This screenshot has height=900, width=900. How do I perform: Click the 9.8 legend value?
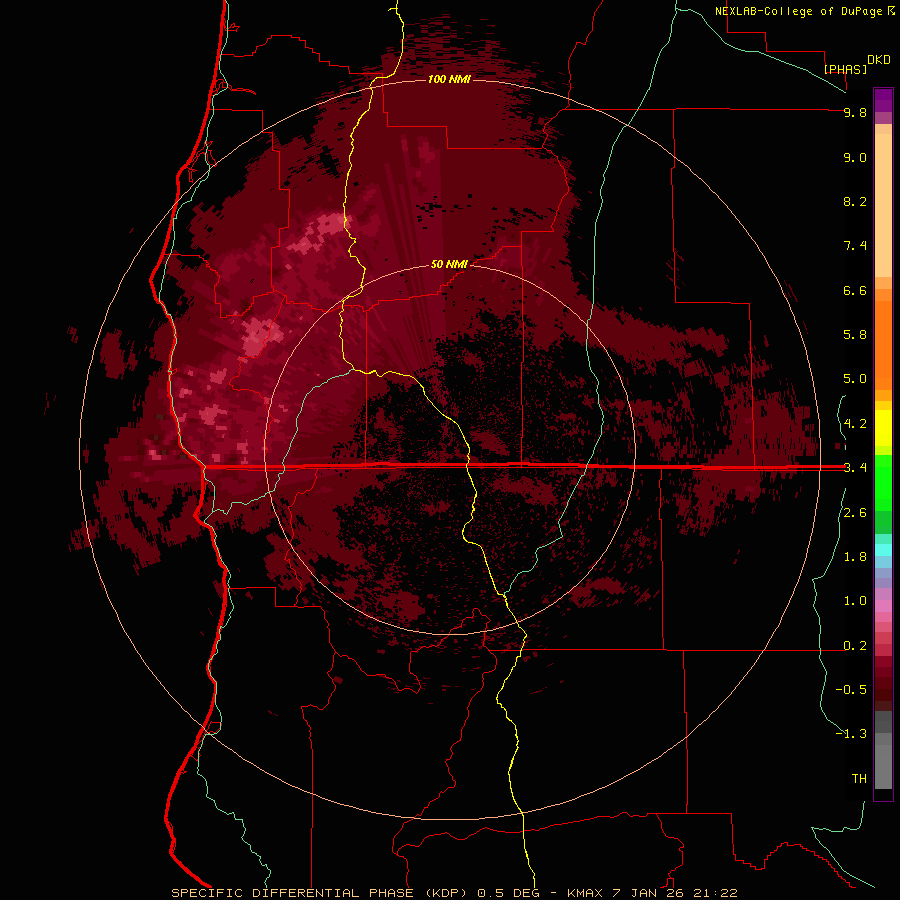click(x=855, y=112)
